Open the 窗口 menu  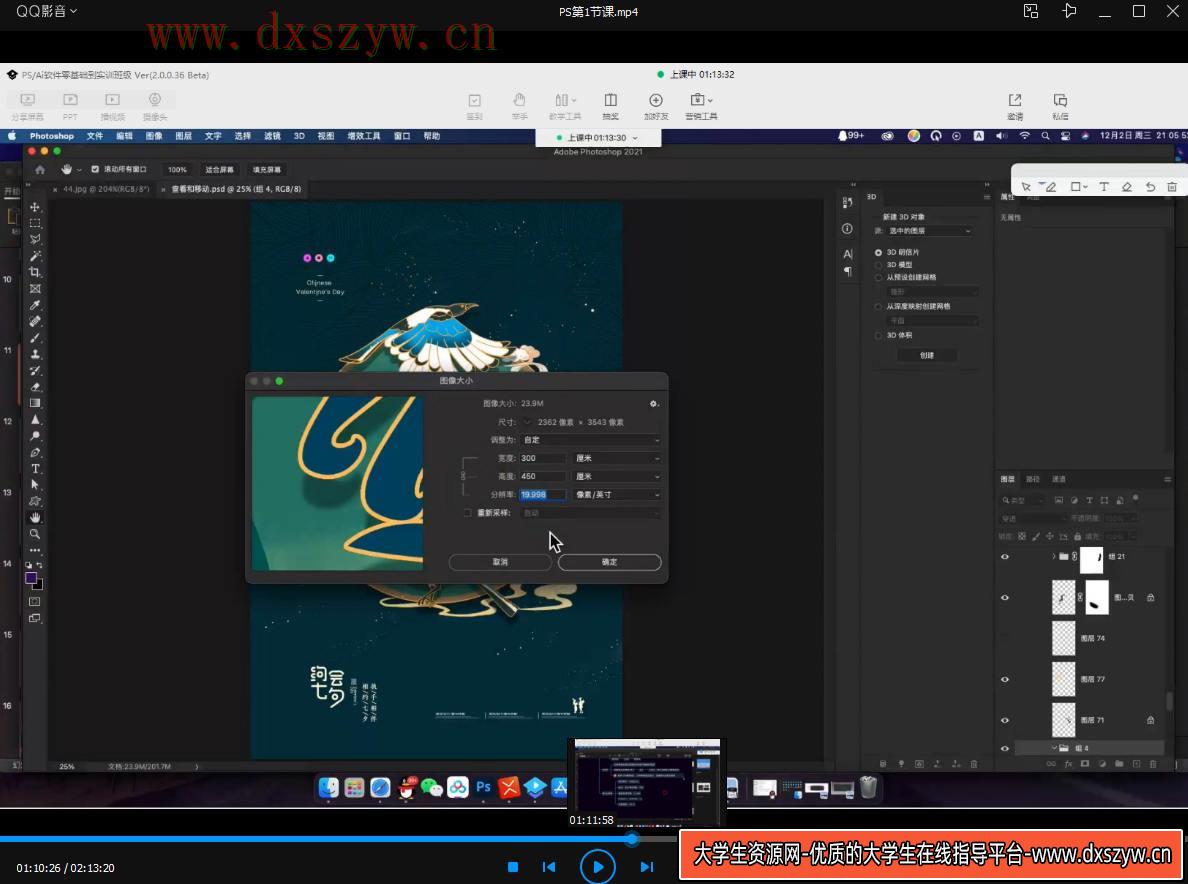point(402,136)
